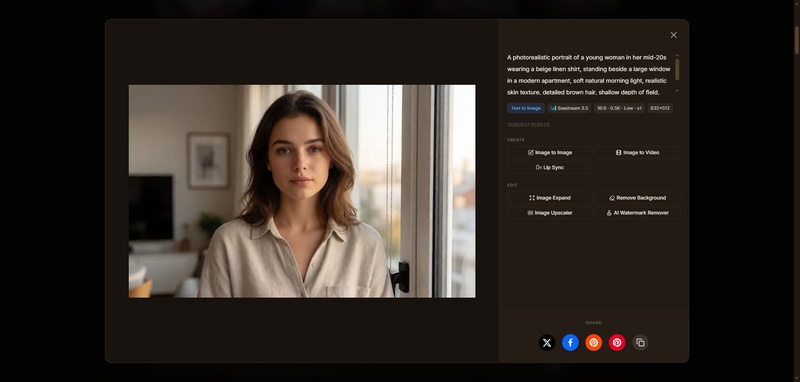Click the 16:9 · 0.5K · Low tag
This screenshot has height=382, width=800.
(x=619, y=108)
